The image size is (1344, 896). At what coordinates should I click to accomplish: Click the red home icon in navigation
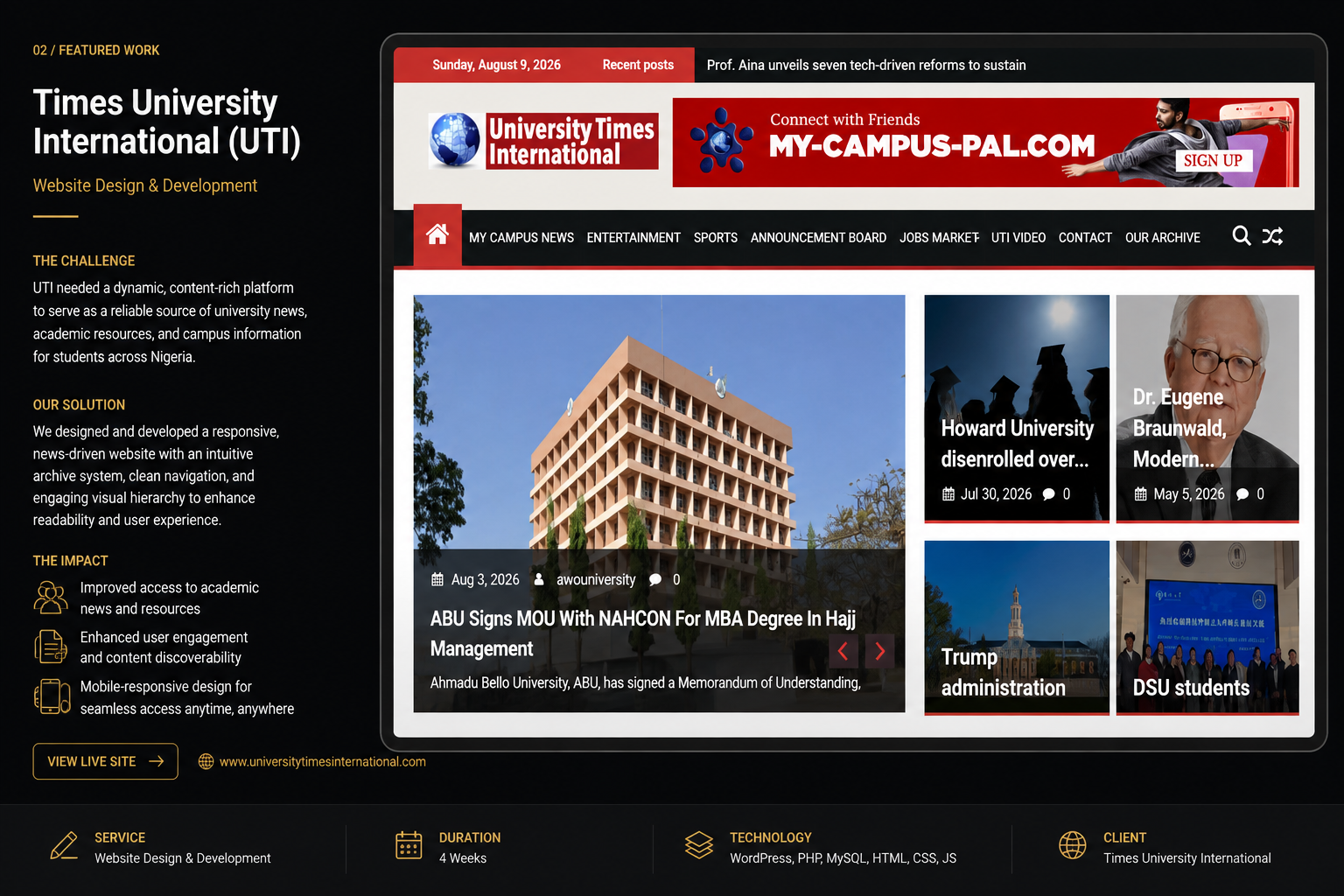coord(437,234)
